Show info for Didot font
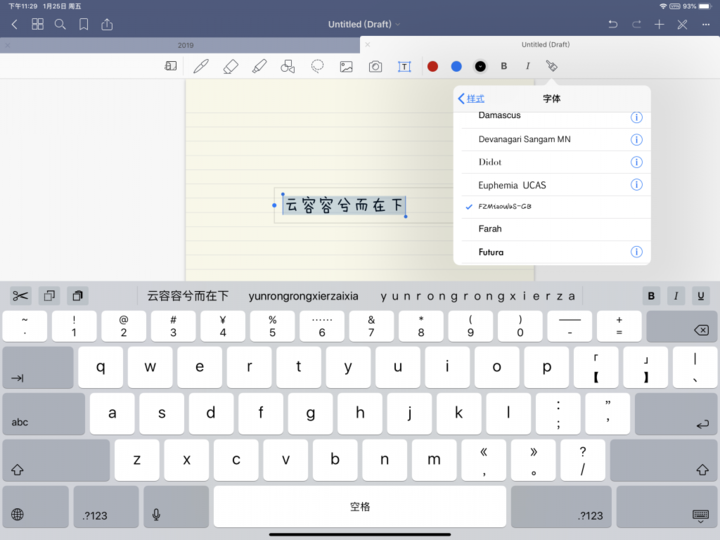720x540 pixels. tap(636, 162)
